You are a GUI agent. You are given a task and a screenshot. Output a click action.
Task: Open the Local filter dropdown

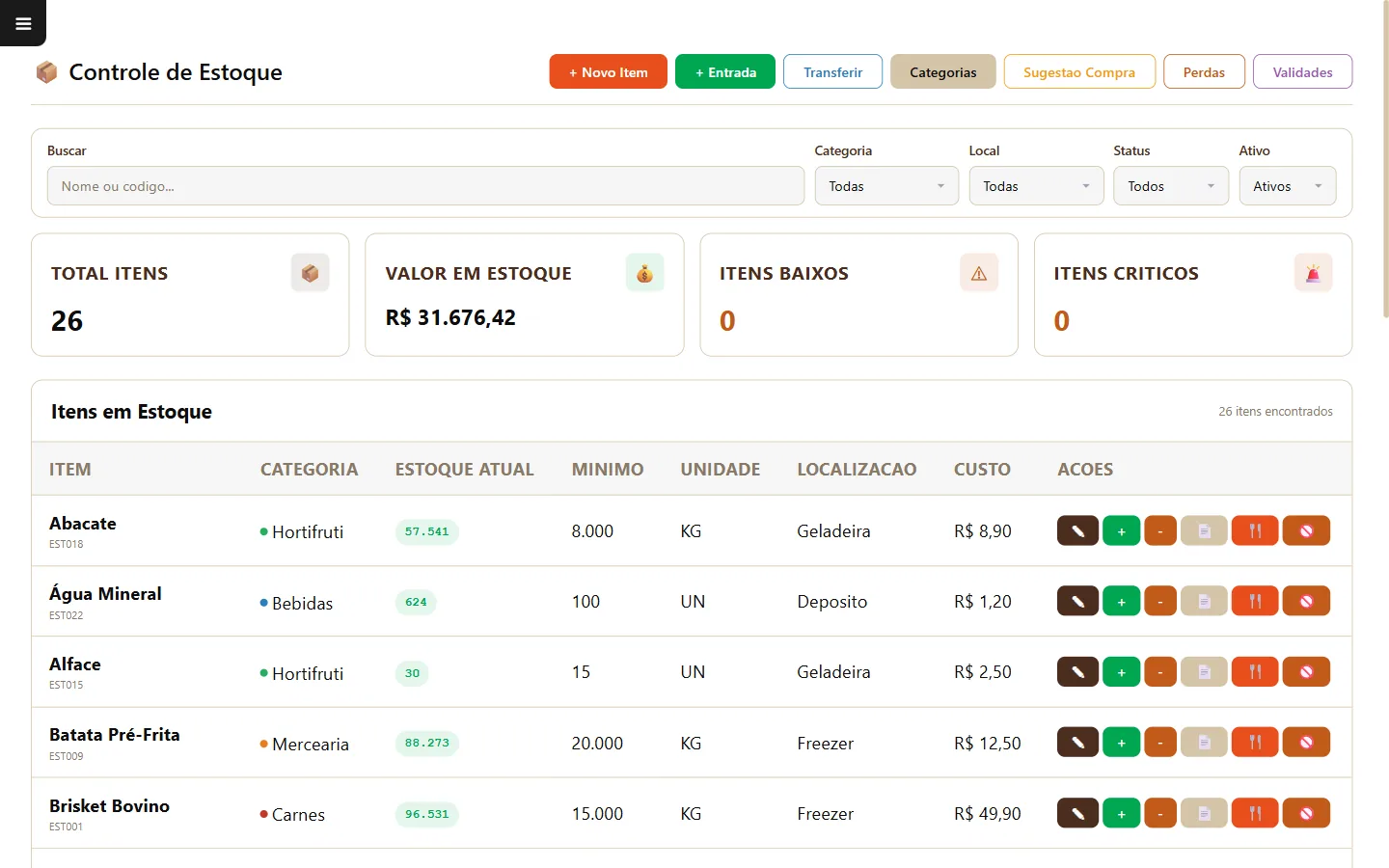click(x=1036, y=186)
